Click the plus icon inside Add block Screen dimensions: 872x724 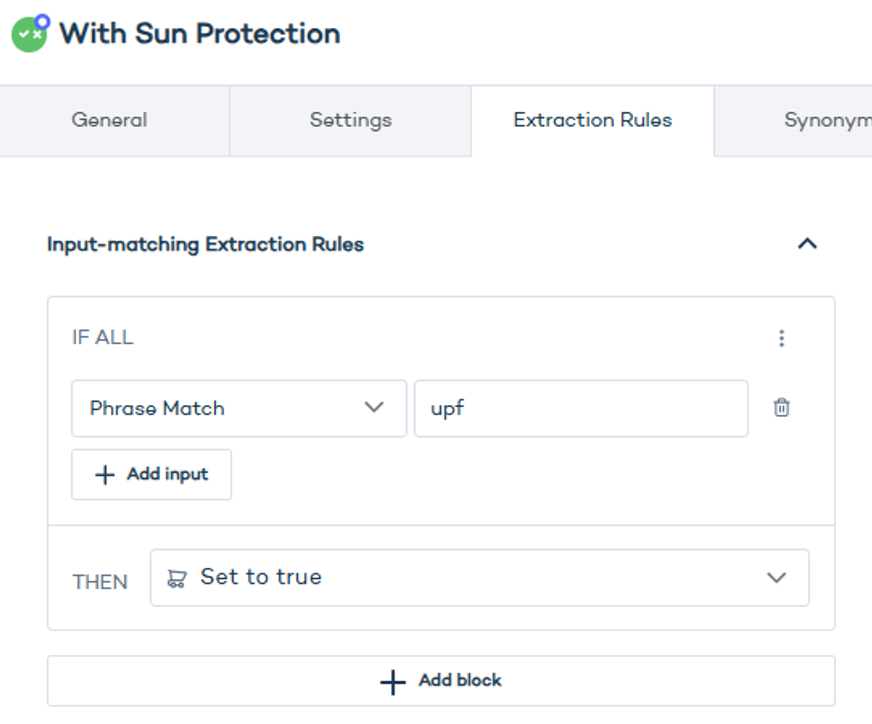pyautogui.click(x=392, y=681)
